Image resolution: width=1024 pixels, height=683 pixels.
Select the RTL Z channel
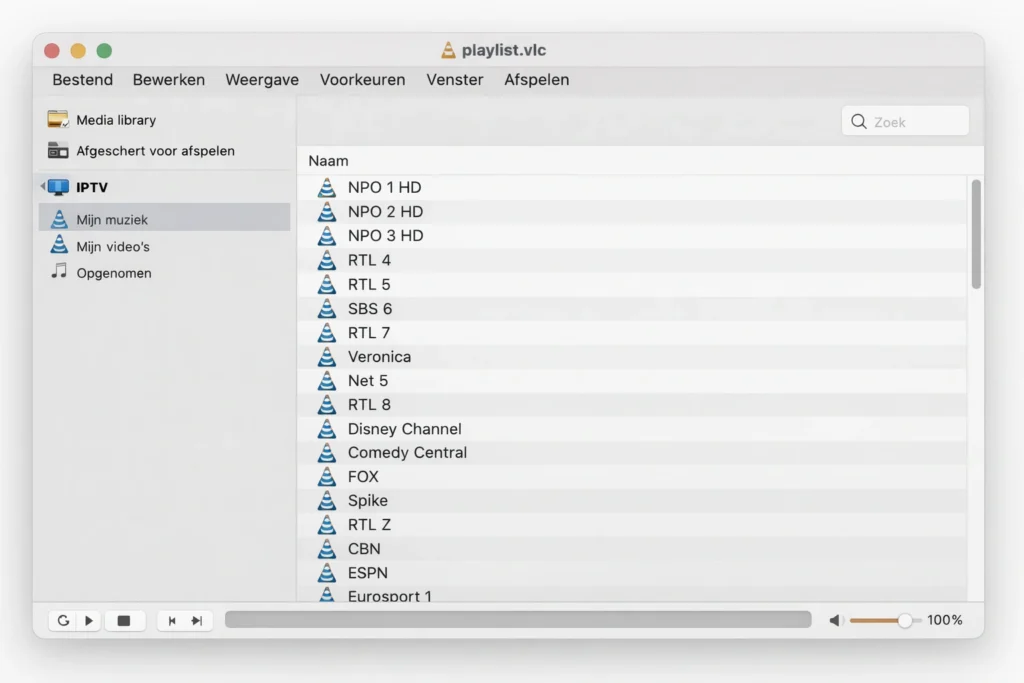(632, 525)
